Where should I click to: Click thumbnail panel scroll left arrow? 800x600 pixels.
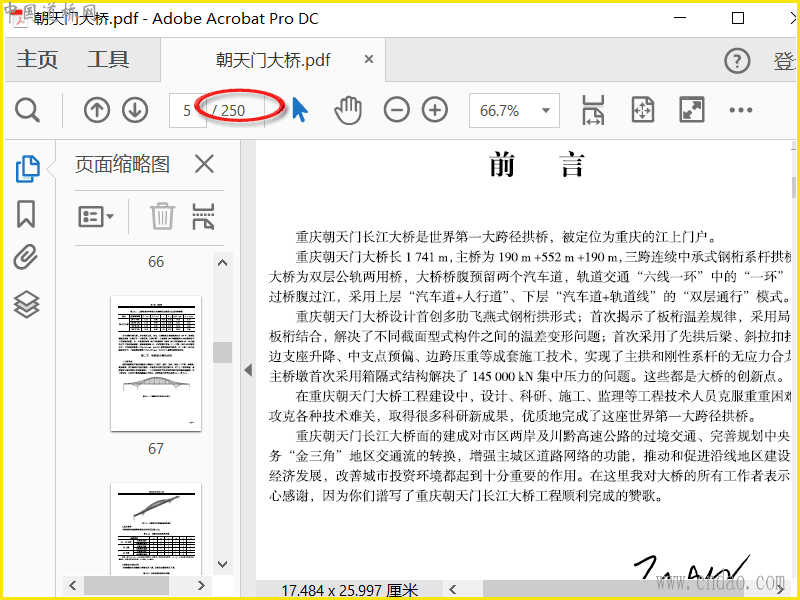[x=72, y=585]
